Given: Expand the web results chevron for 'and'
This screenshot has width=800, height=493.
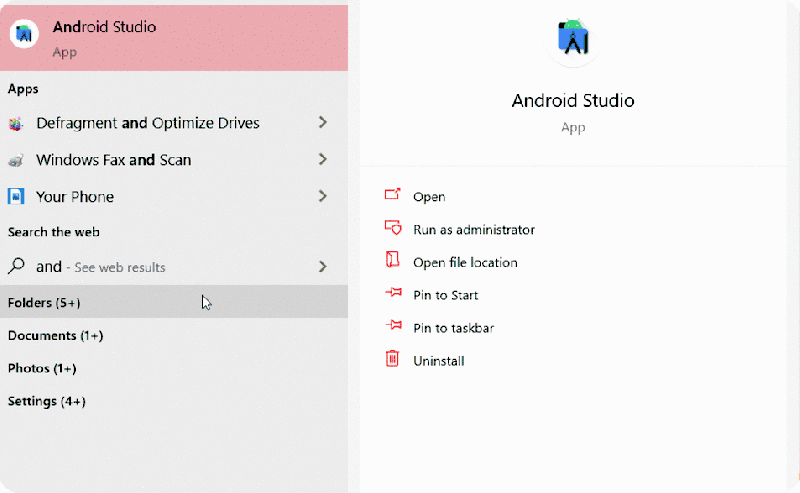Looking at the screenshot, I should pos(322,266).
